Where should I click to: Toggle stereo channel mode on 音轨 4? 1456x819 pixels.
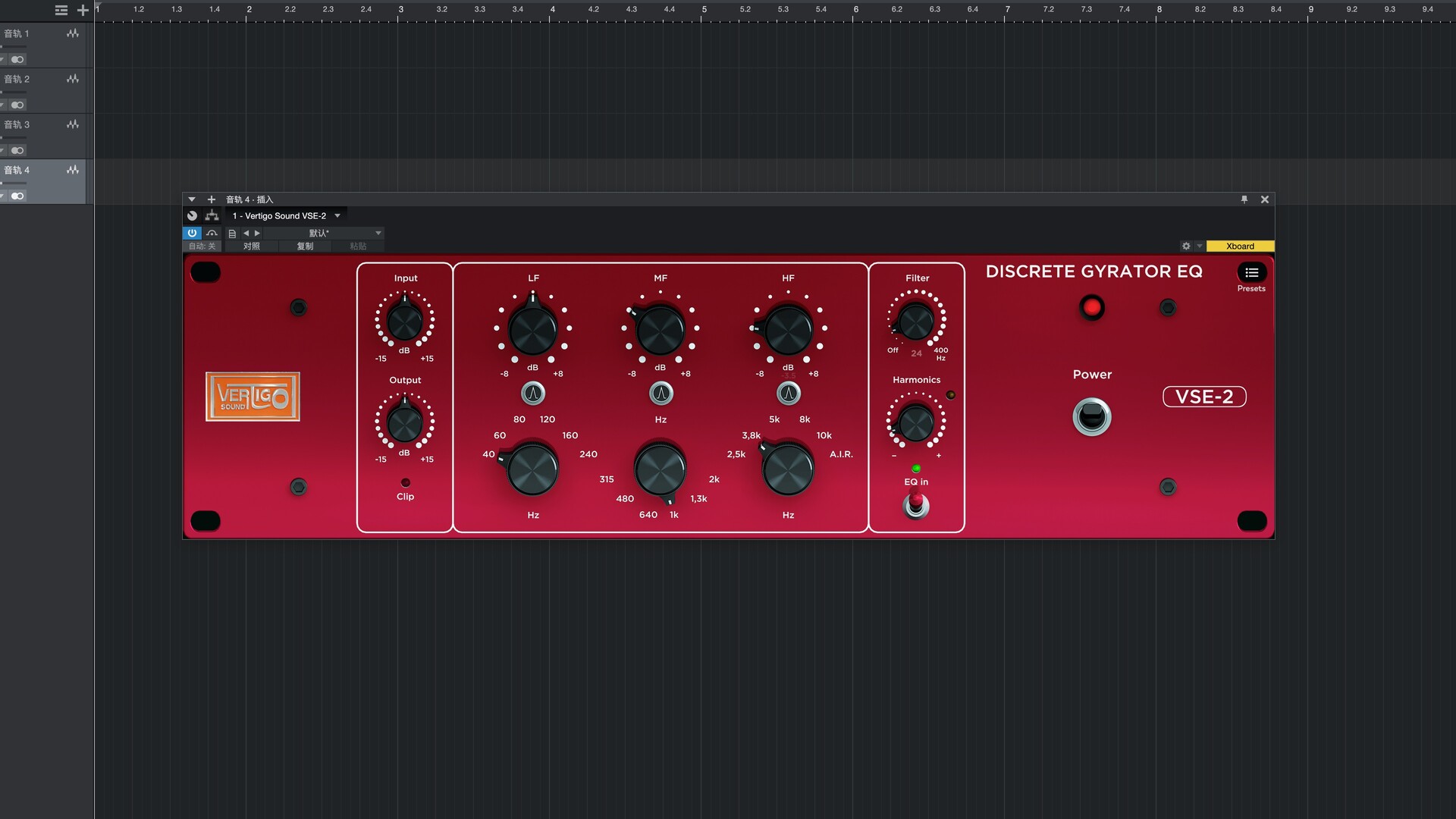[x=17, y=196]
